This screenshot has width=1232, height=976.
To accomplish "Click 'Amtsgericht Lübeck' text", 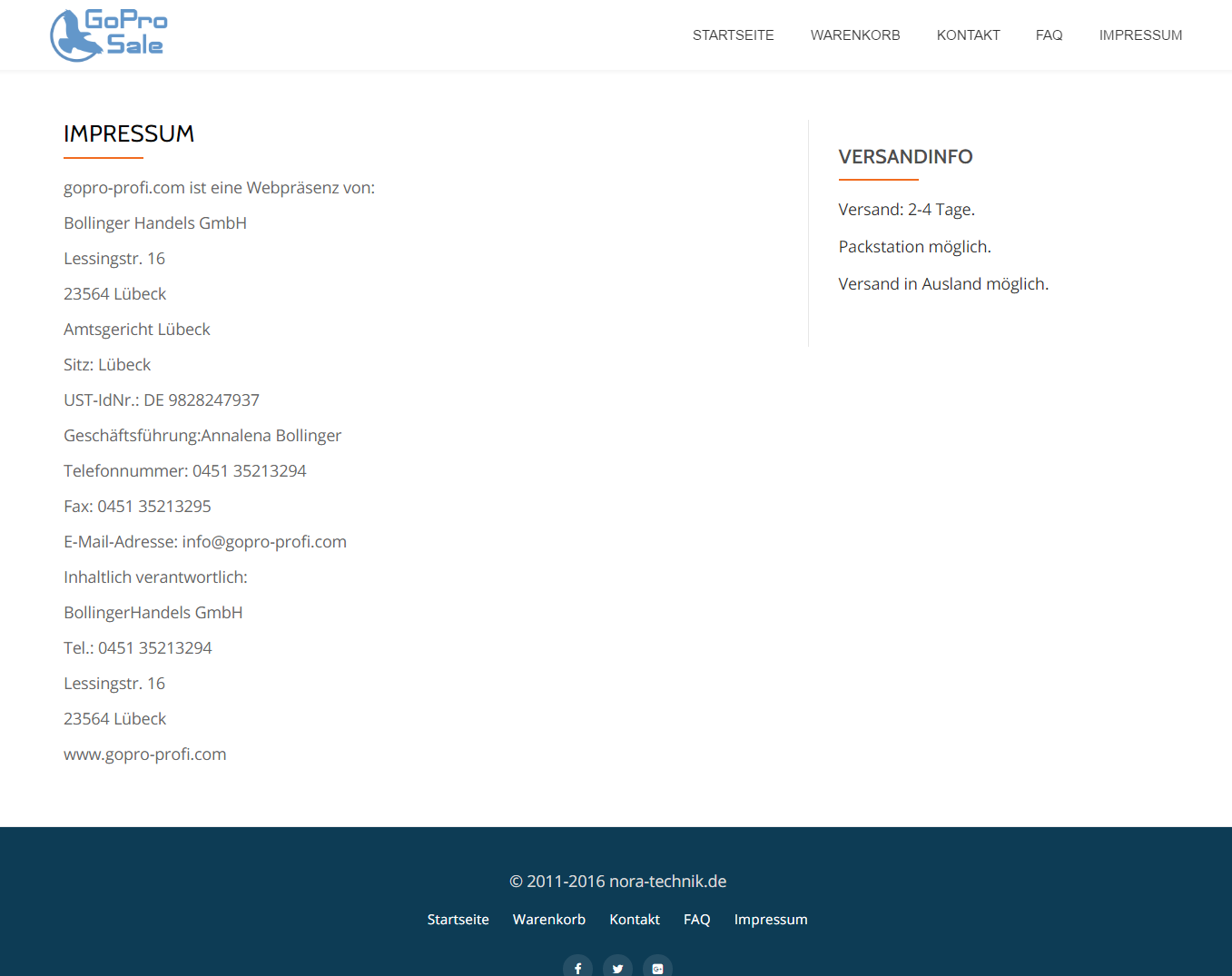I will click(x=137, y=330).
